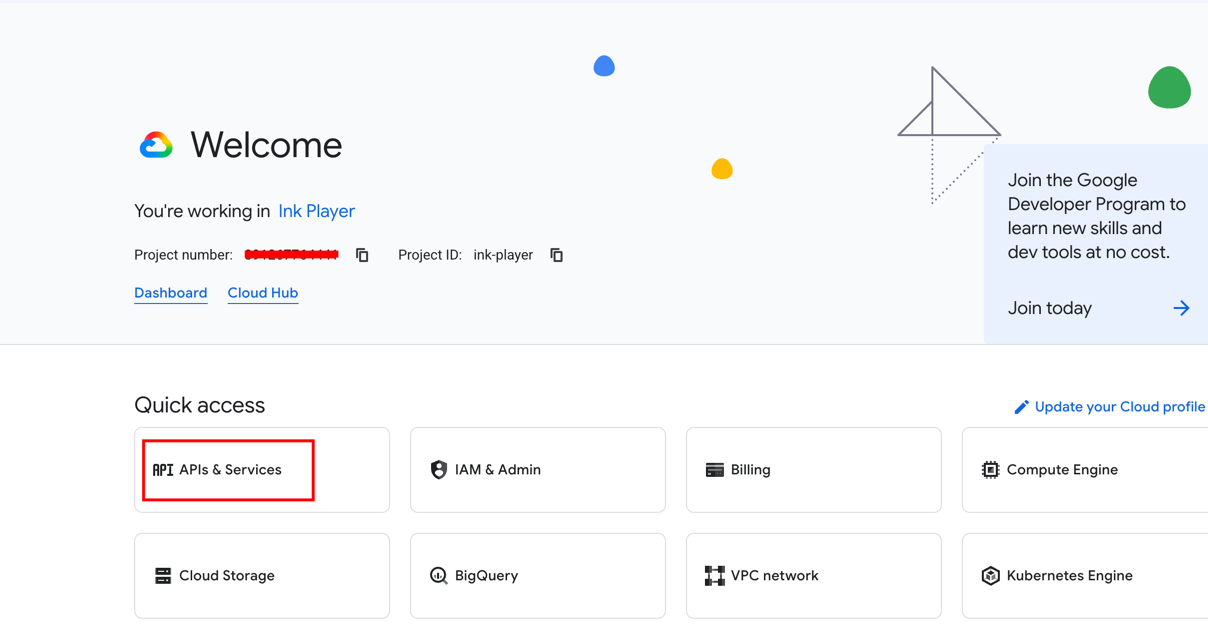The height and width of the screenshot is (632, 1208).
Task: Go to Cloud Hub
Action: [x=263, y=293]
